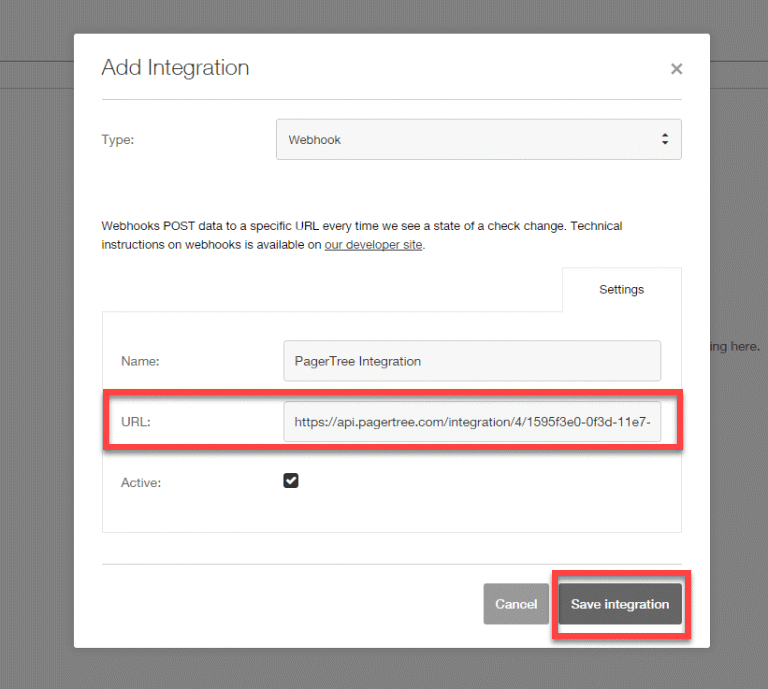Click the URL field containing api.pagertree.com
This screenshot has height=689, width=768.
coord(471,422)
